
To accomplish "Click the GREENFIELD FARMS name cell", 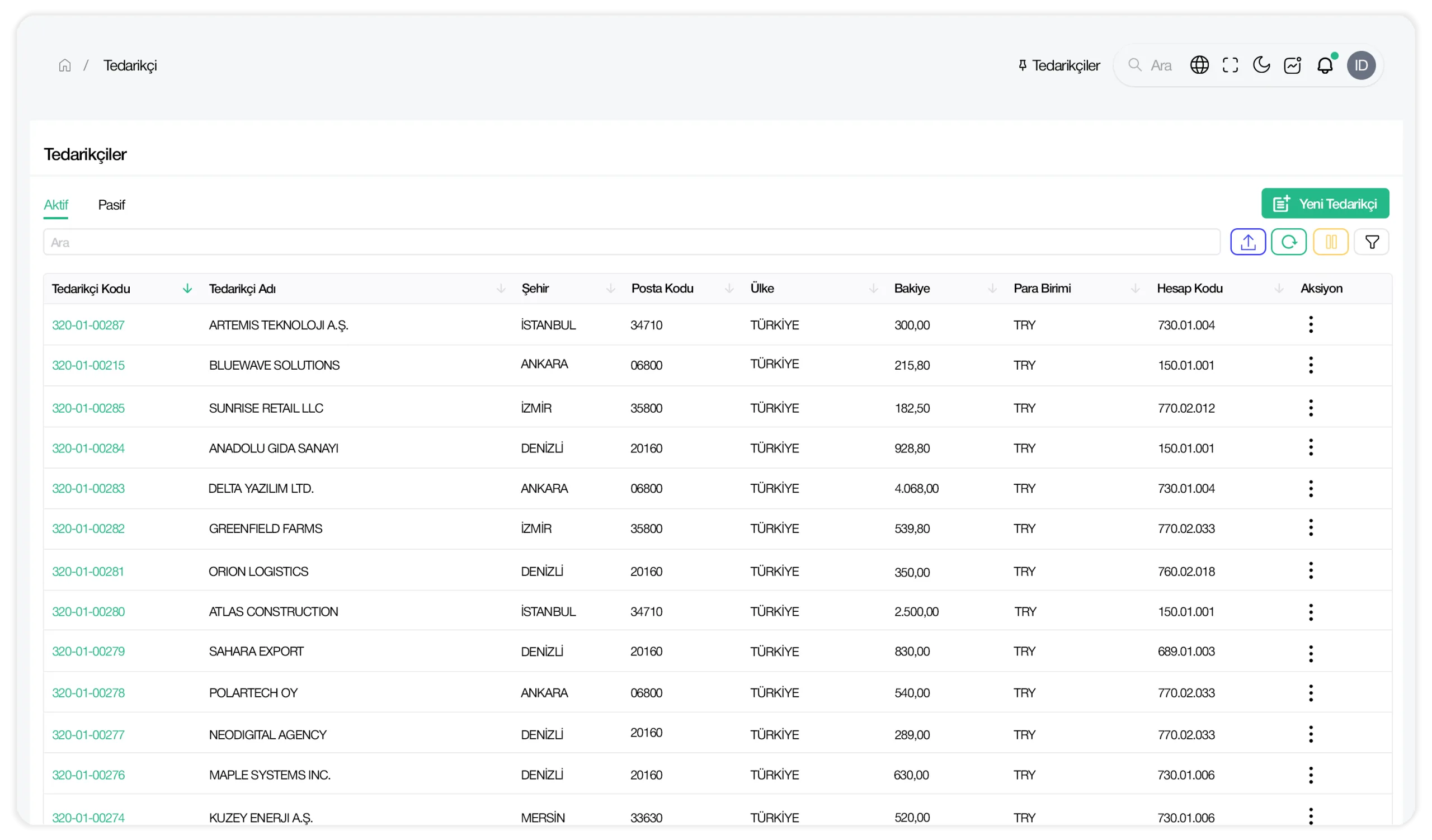I will point(265,529).
